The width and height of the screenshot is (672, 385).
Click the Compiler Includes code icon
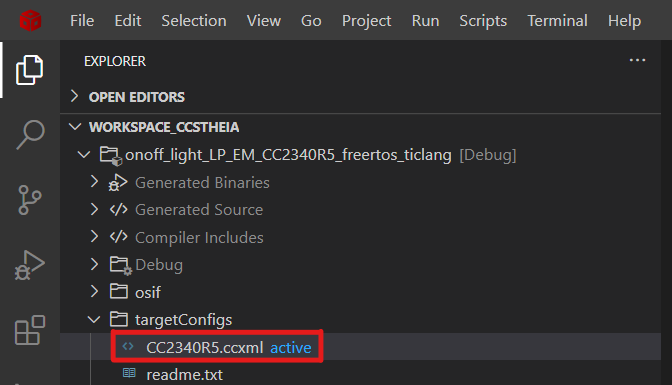[x=119, y=237]
